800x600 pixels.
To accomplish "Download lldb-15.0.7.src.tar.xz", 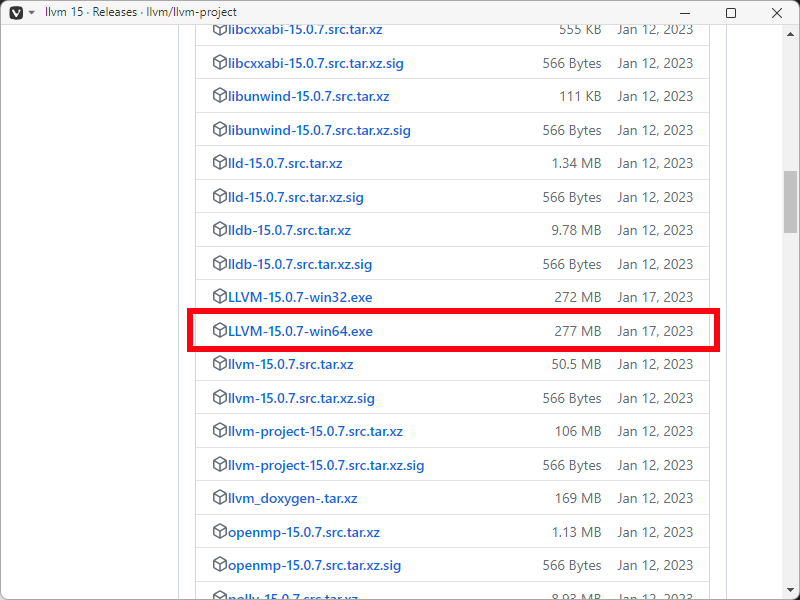I will (x=289, y=230).
